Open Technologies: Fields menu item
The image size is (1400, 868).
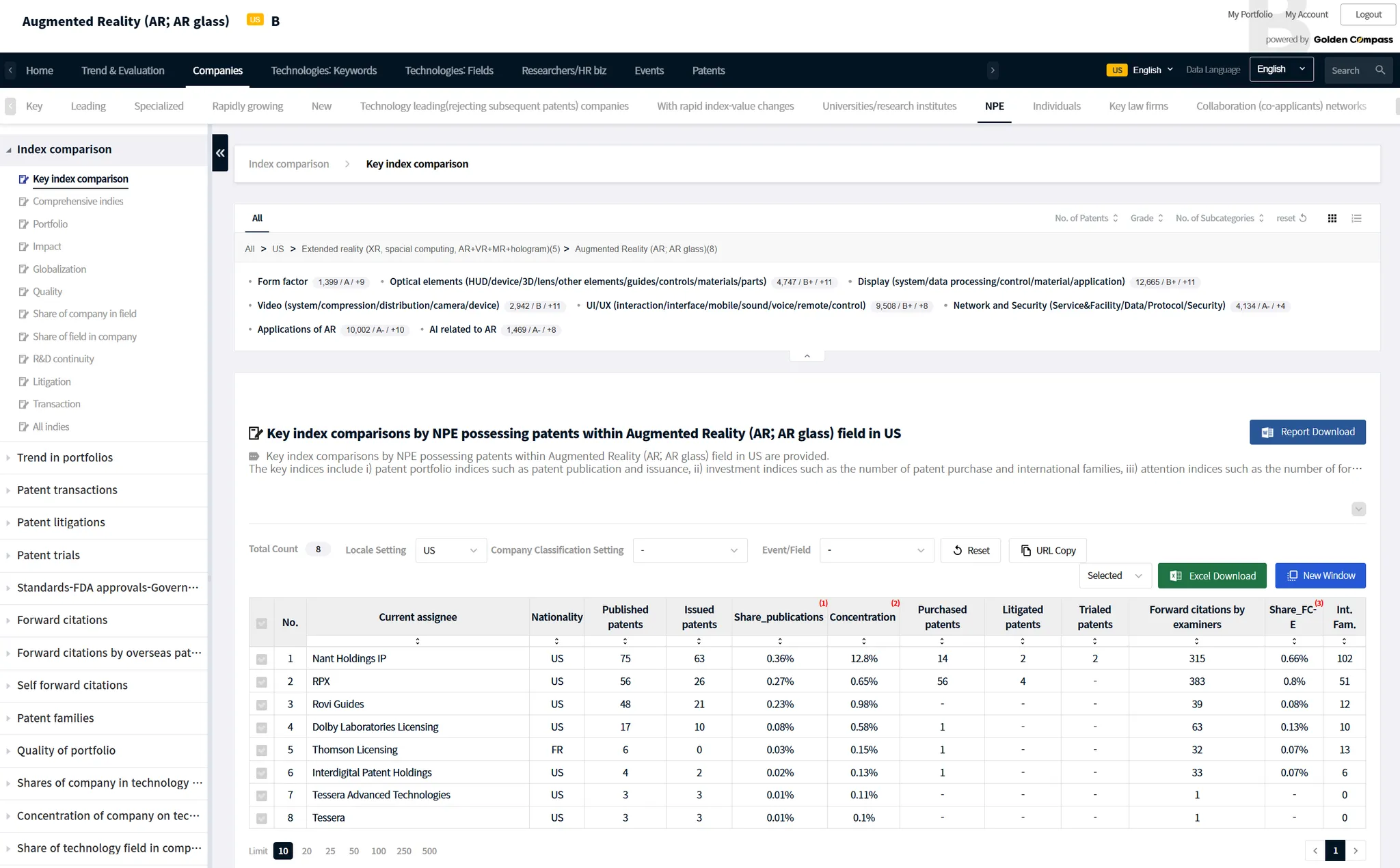[448, 70]
